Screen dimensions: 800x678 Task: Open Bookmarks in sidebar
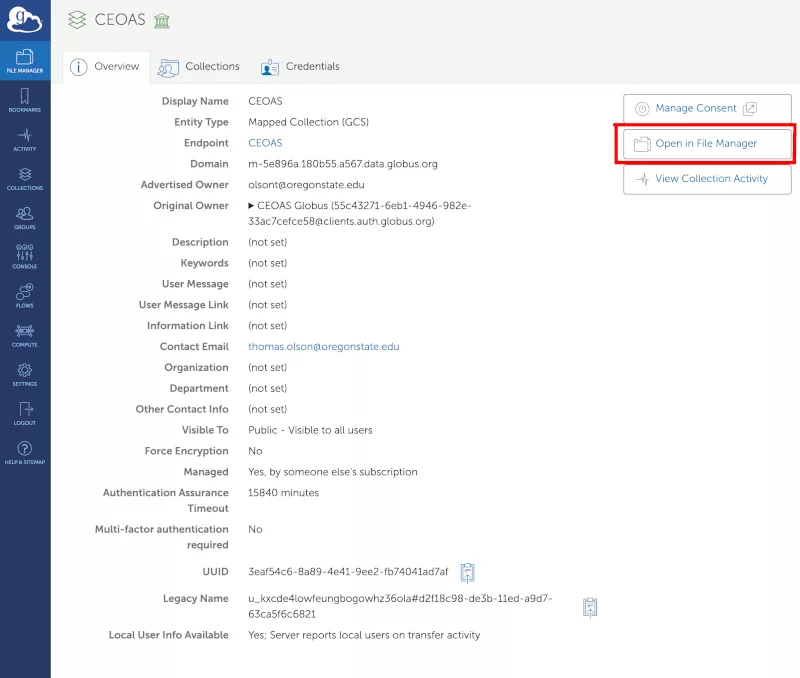coord(24,100)
